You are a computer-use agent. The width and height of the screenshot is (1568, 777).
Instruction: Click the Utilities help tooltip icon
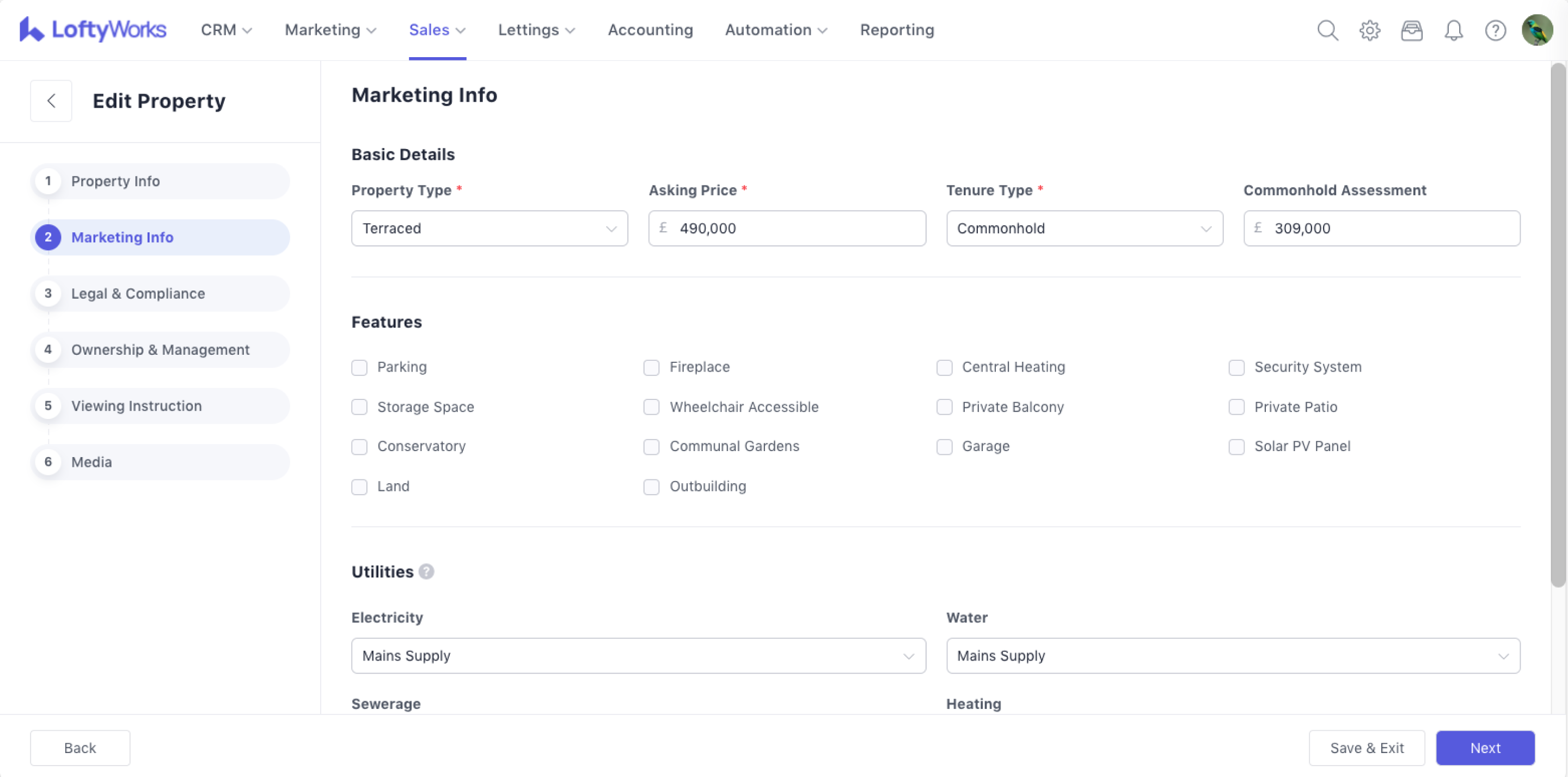[427, 571]
